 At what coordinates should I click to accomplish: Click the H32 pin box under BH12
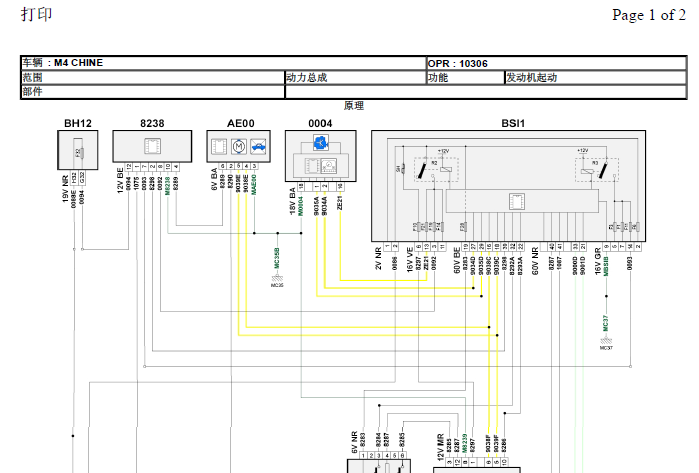tap(74, 178)
